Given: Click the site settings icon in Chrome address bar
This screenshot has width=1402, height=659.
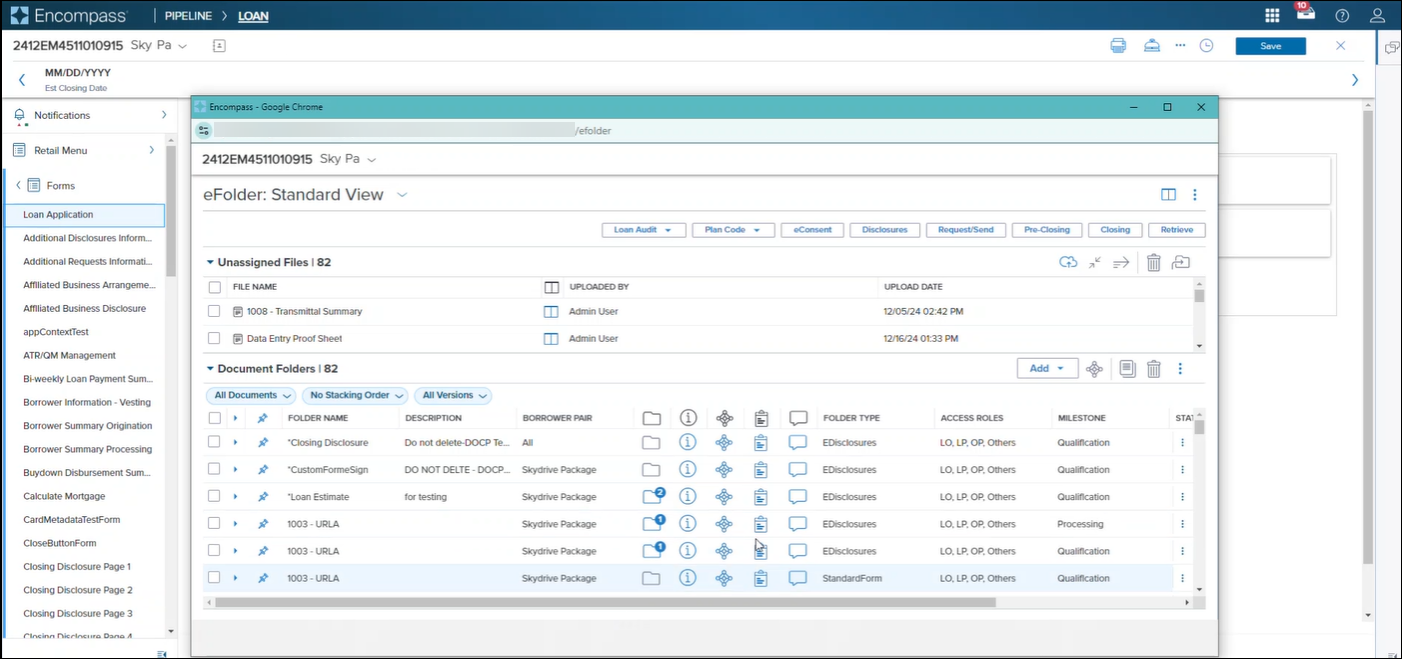Looking at the screenshot, I should (204, 130).
